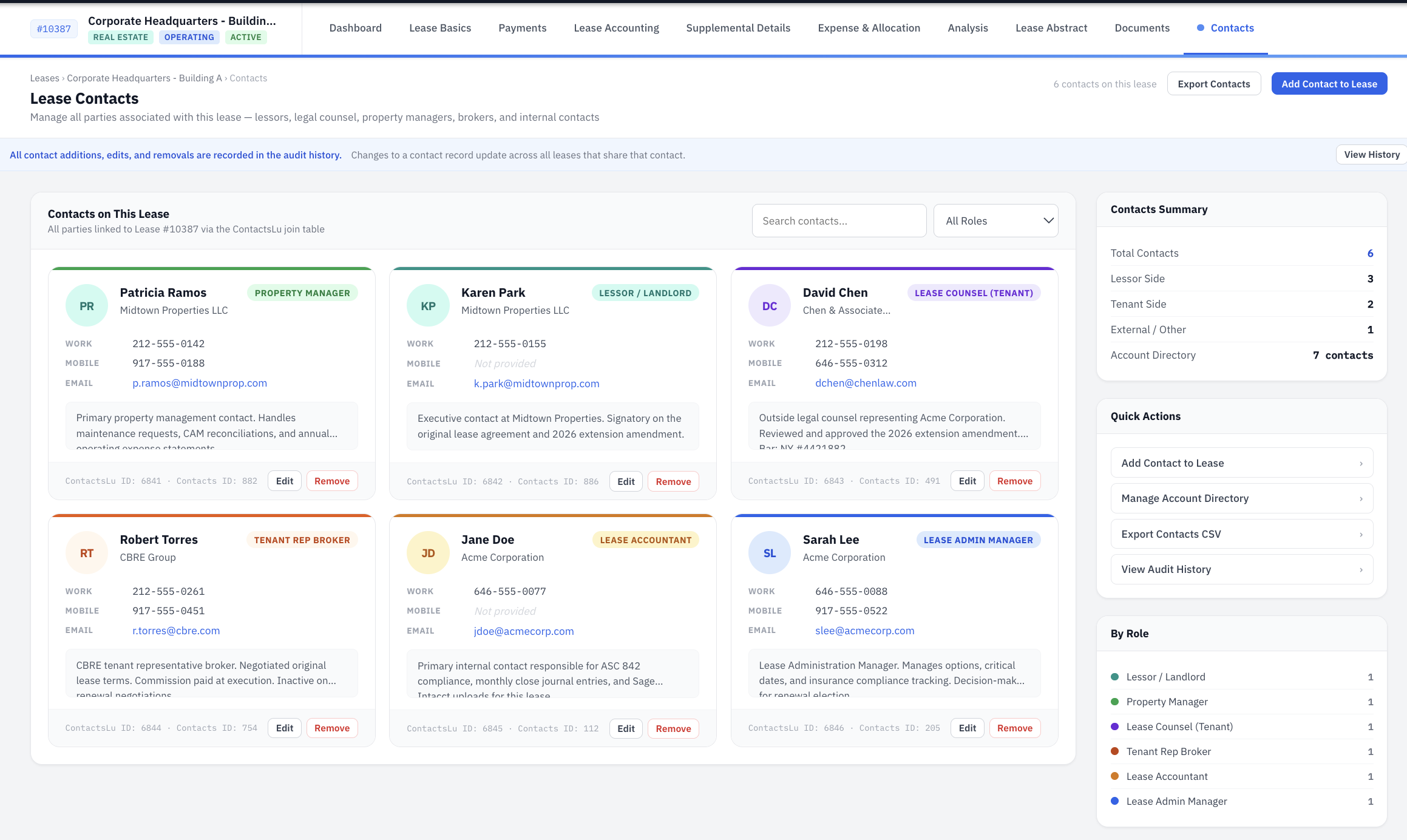Click inside the Search contacts field
The image size is (1407, 840).
coord(839,220)
